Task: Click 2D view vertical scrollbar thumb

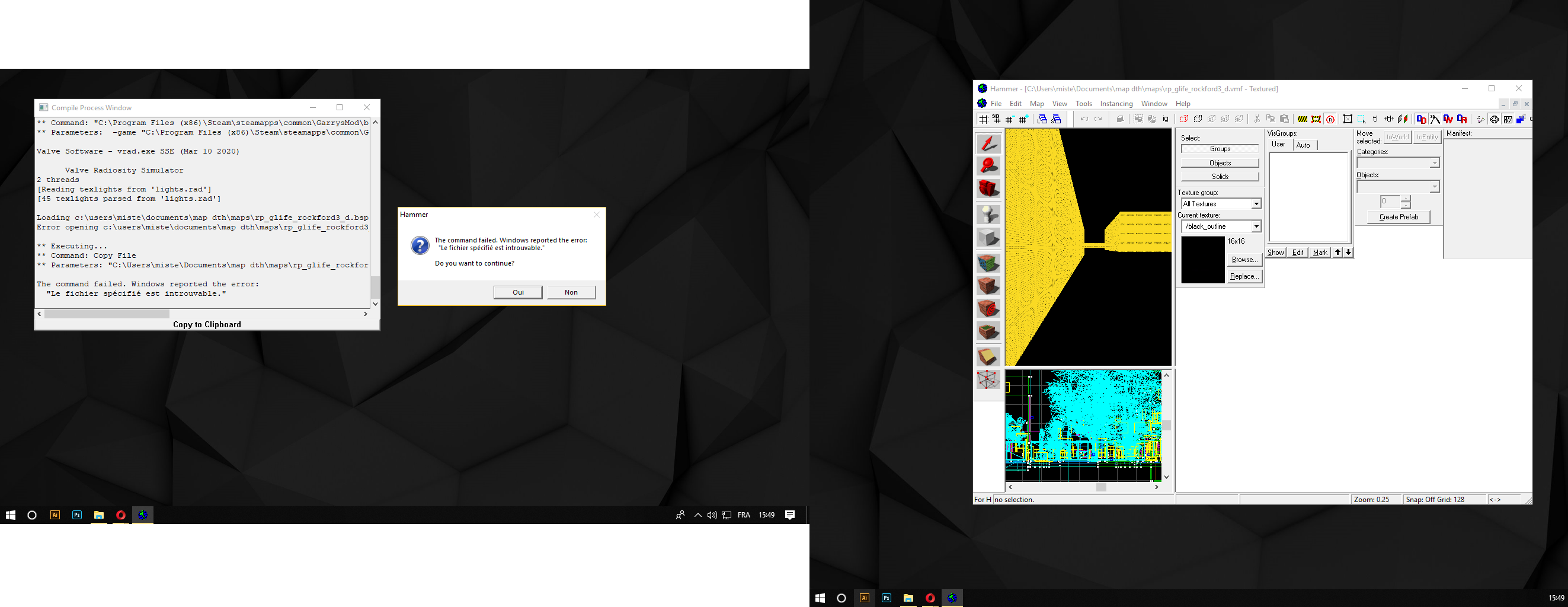Action: (x=1166, y=425)
